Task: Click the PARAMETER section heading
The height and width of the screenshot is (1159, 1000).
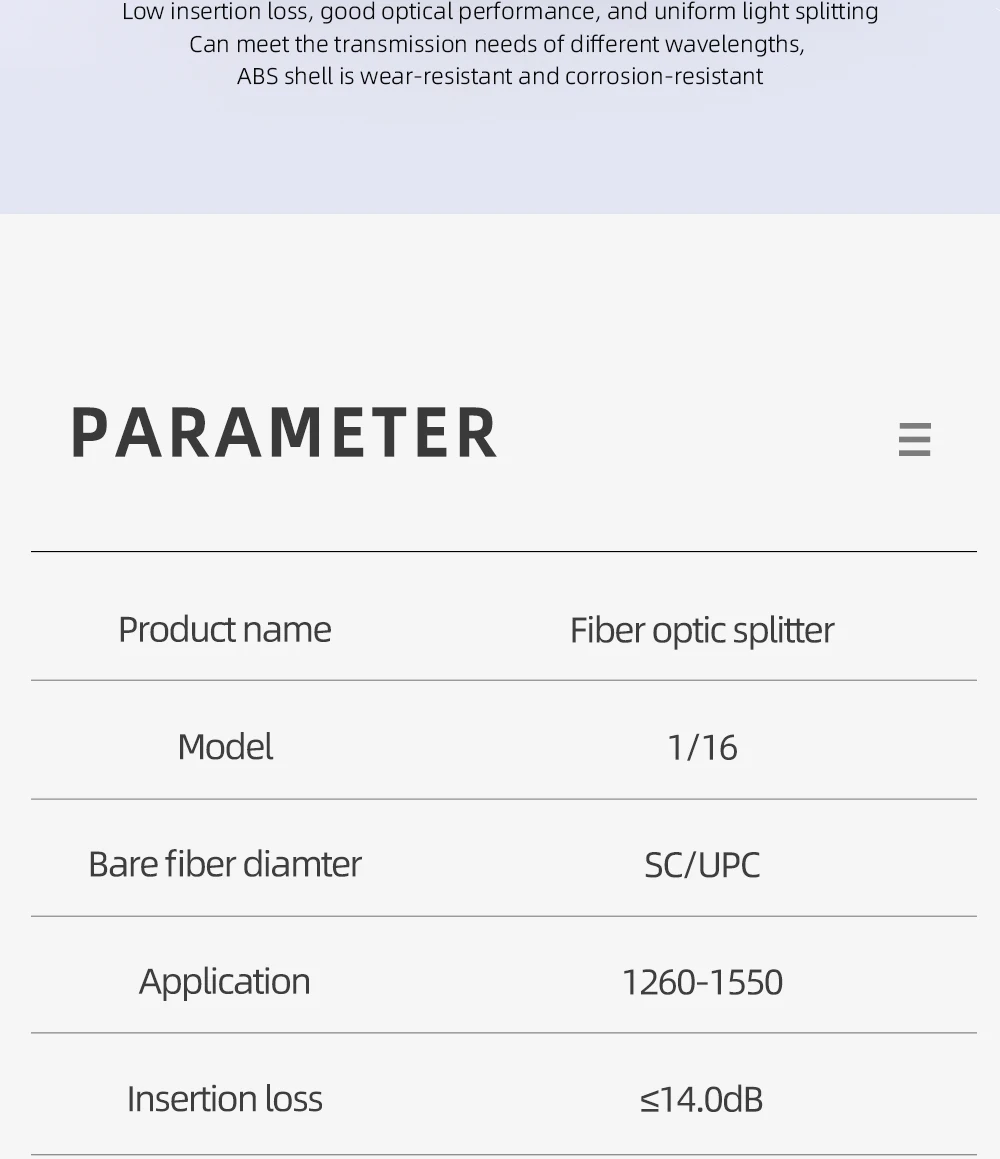Action: click(x=284, y=434)
